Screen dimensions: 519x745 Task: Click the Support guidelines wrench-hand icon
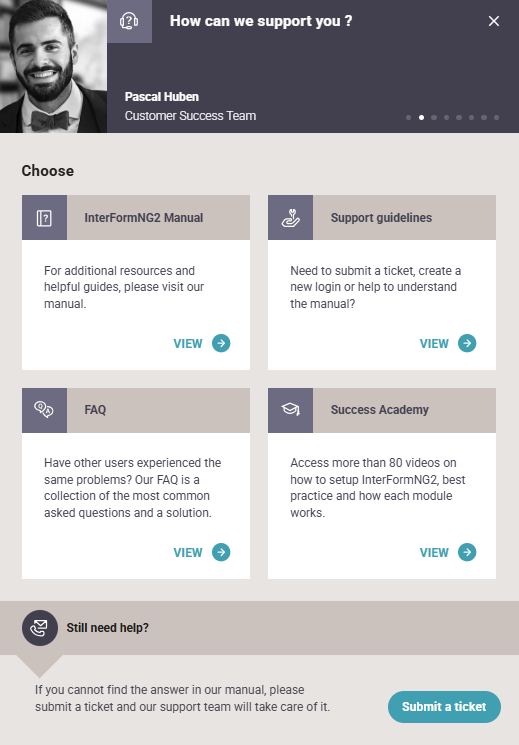pyautogui.click(x=290, y=218)
